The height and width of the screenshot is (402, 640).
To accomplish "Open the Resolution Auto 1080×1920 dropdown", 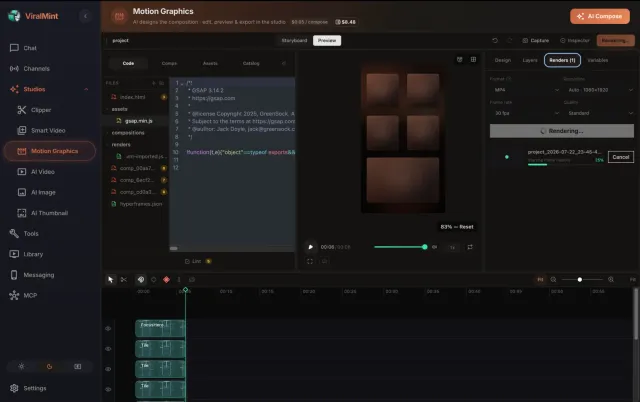I will point(599,90).
